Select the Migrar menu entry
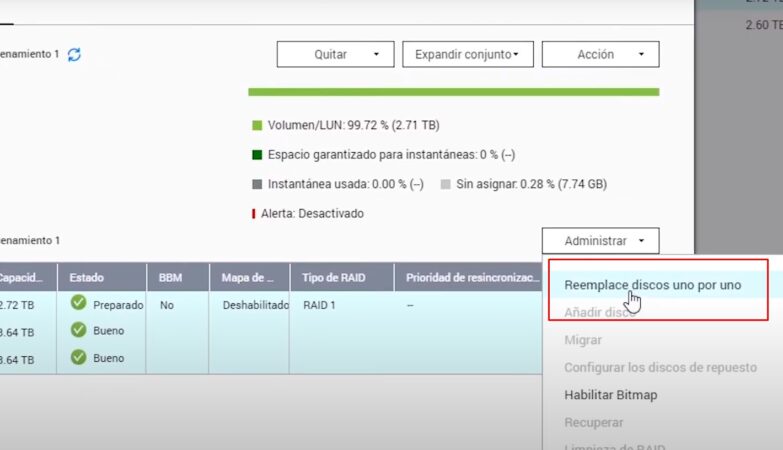The height and width of the screenshot is (450, 783). coord(583,340)
